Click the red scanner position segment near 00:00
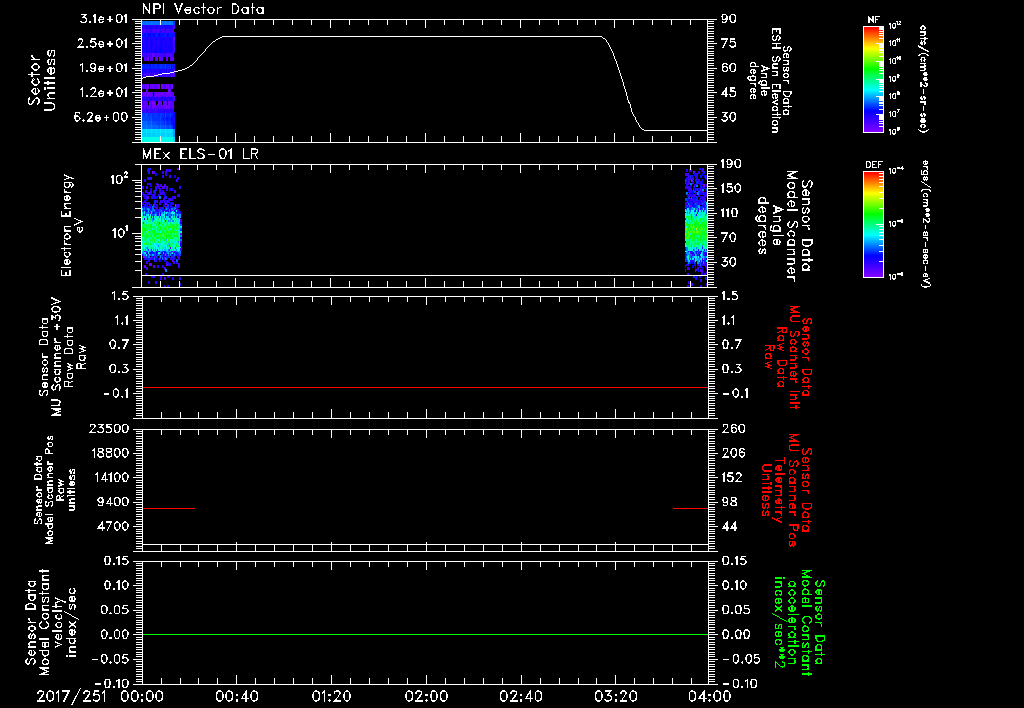This screenshot has height=708, width=1024. (168, 508)
